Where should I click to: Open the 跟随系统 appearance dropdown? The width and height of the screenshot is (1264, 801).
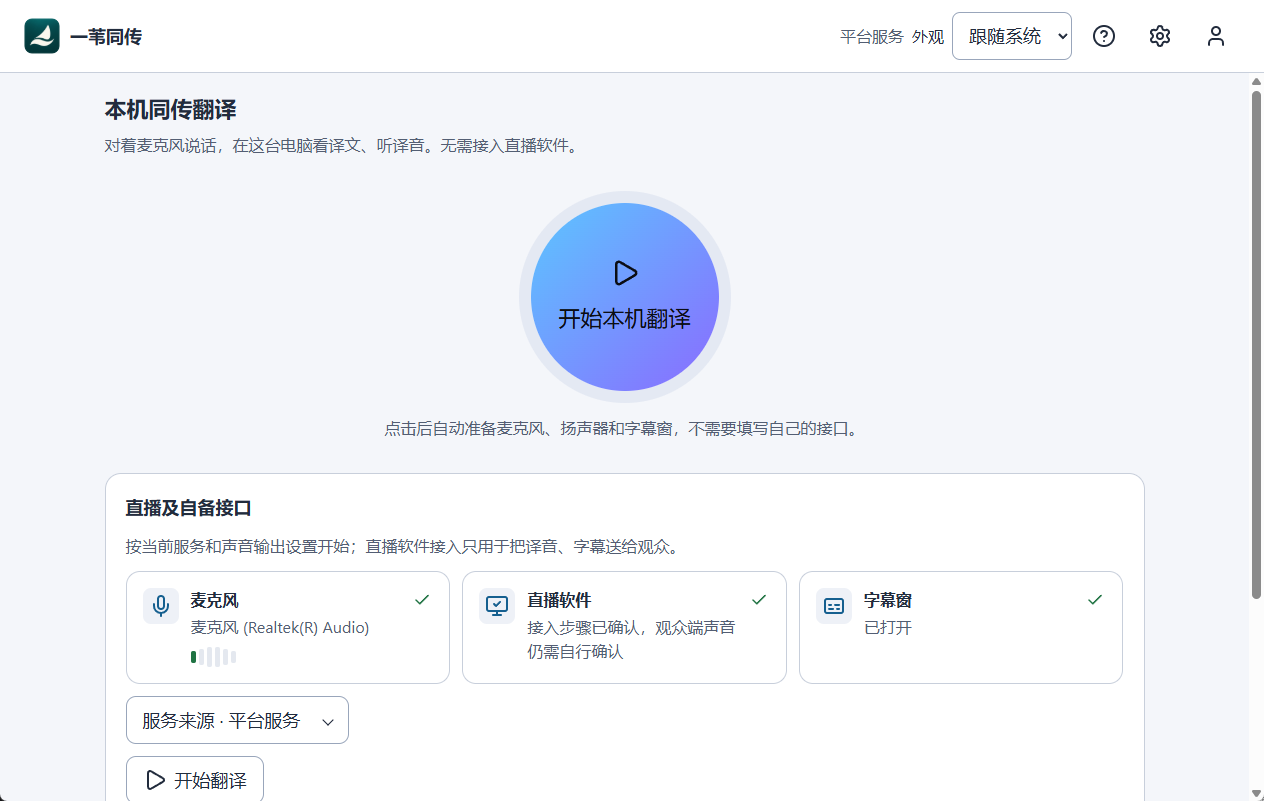1012,36
